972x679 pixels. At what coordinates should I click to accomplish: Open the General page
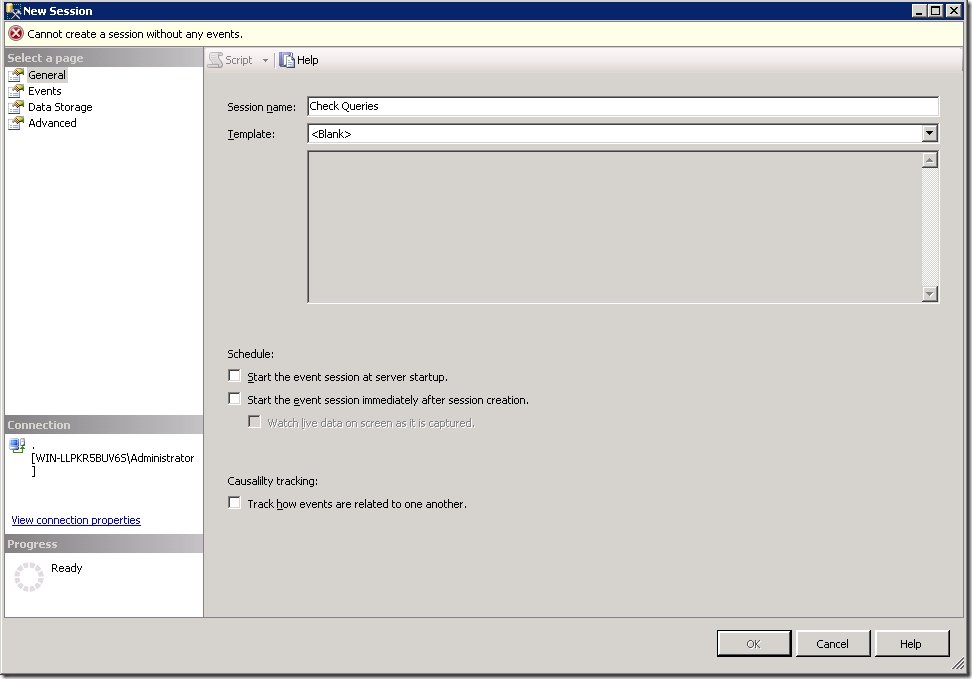tap(46, 75)
